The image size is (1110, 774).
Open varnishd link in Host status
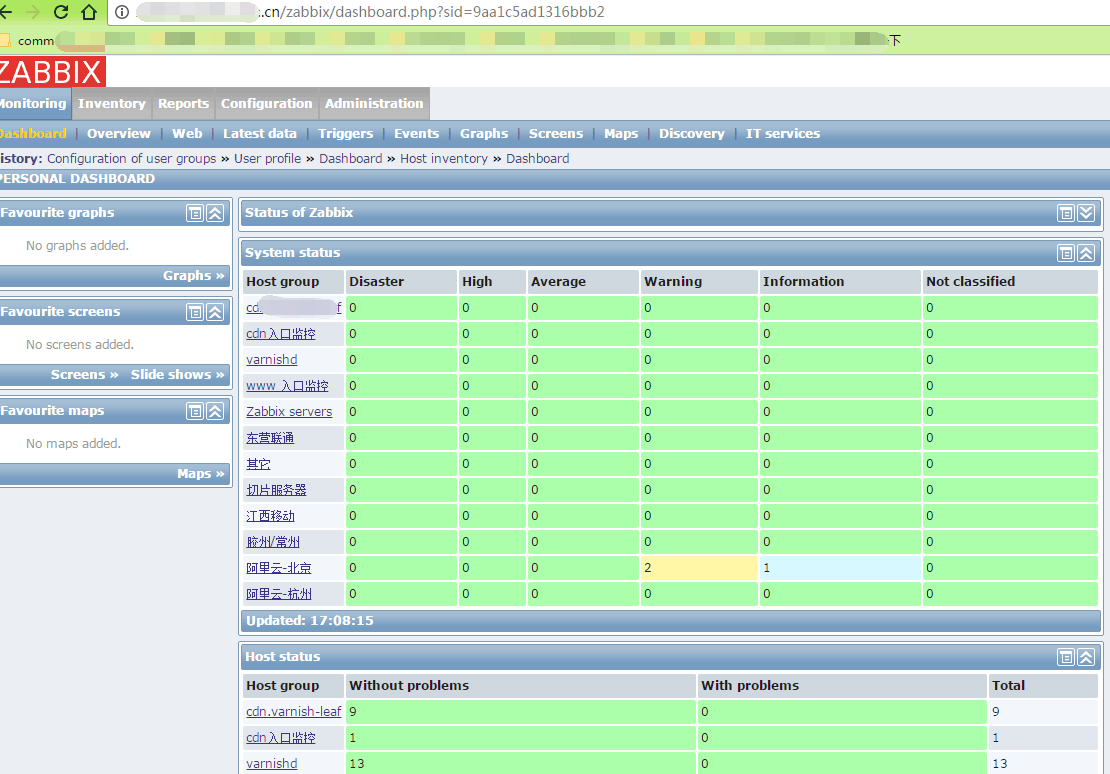(272, 763)
